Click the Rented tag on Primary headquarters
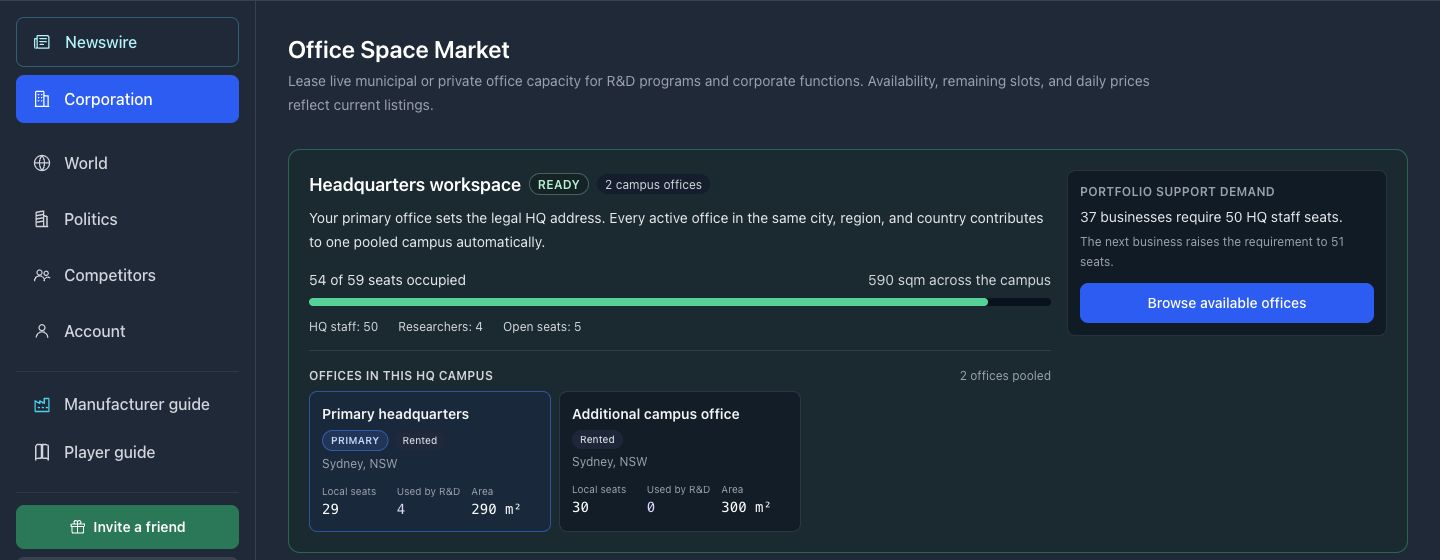The width and height of the screenshot is (1440, 560). 420,440
